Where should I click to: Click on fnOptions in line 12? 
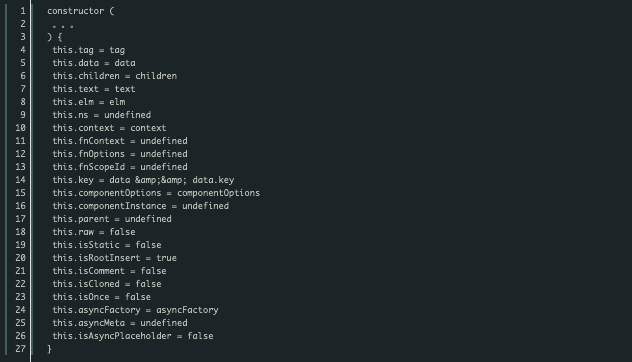coord(102,154)
